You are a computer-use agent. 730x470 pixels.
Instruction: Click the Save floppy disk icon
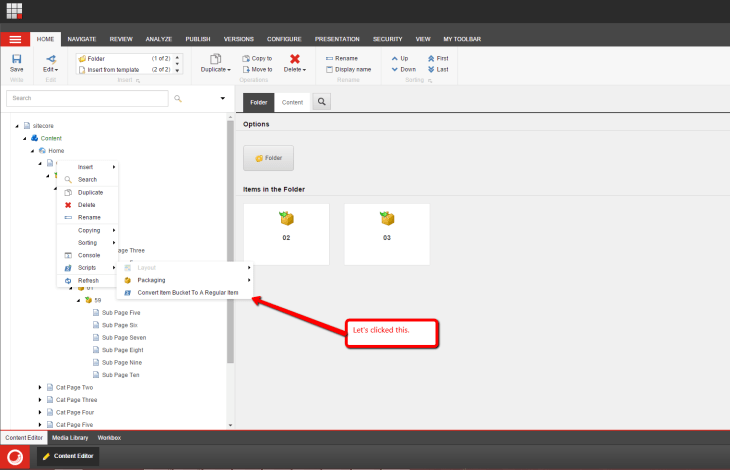(x=16, y=59)
